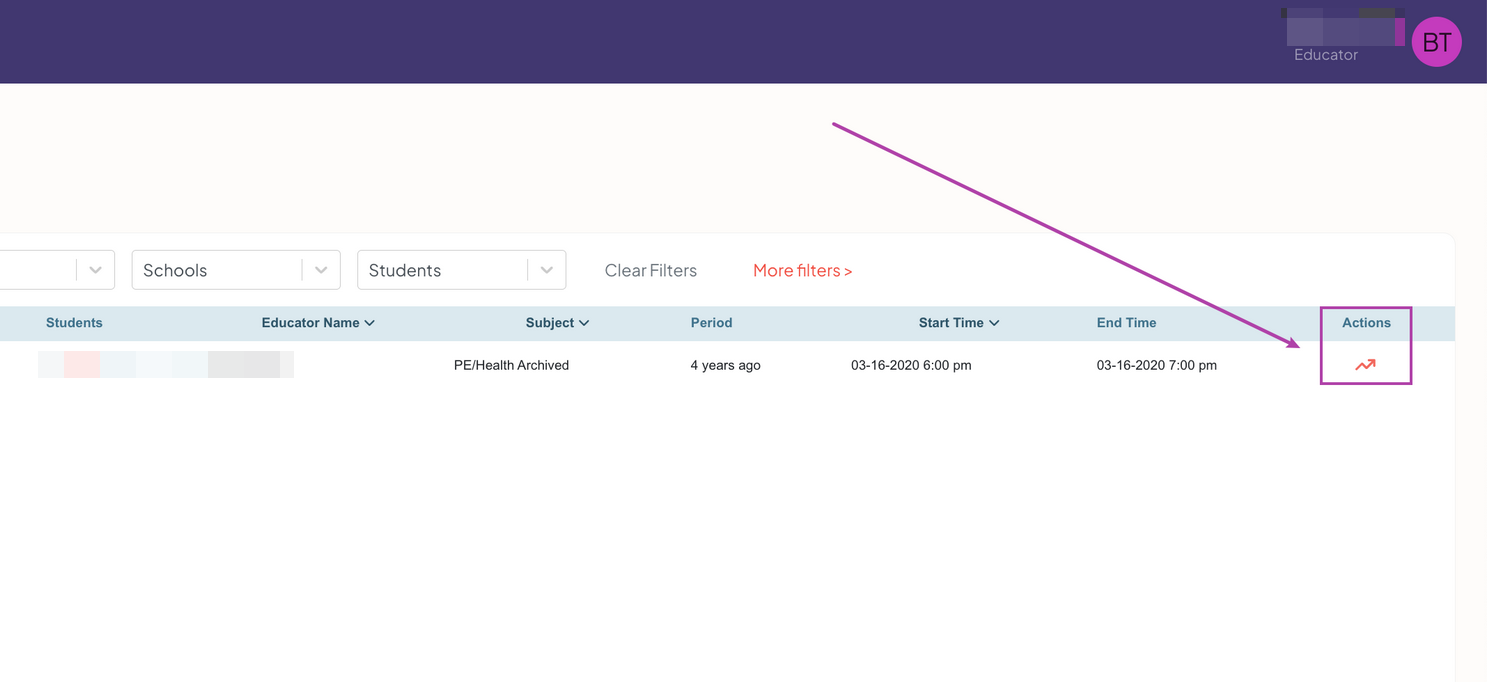Click the sort chevron beside Start Time
The image size is (1487, 682).
pos(994,323)
